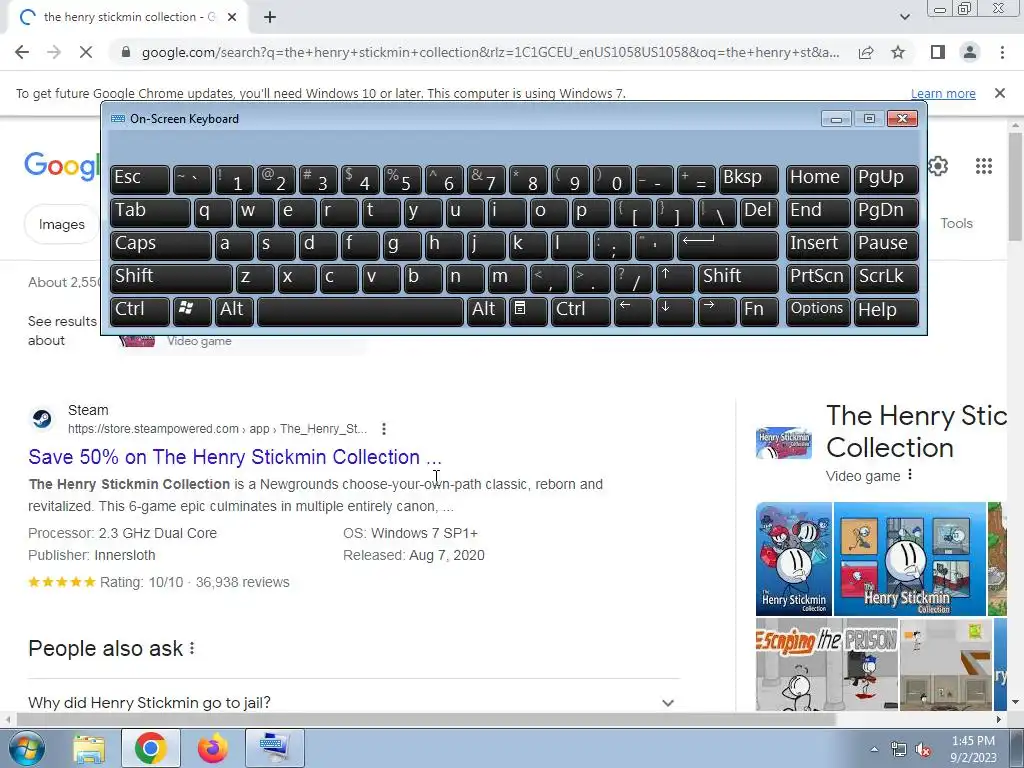1024x768 pixels.
Task: Click the page vertical scrollbar thumb
Action: [x=1015, y=186]
